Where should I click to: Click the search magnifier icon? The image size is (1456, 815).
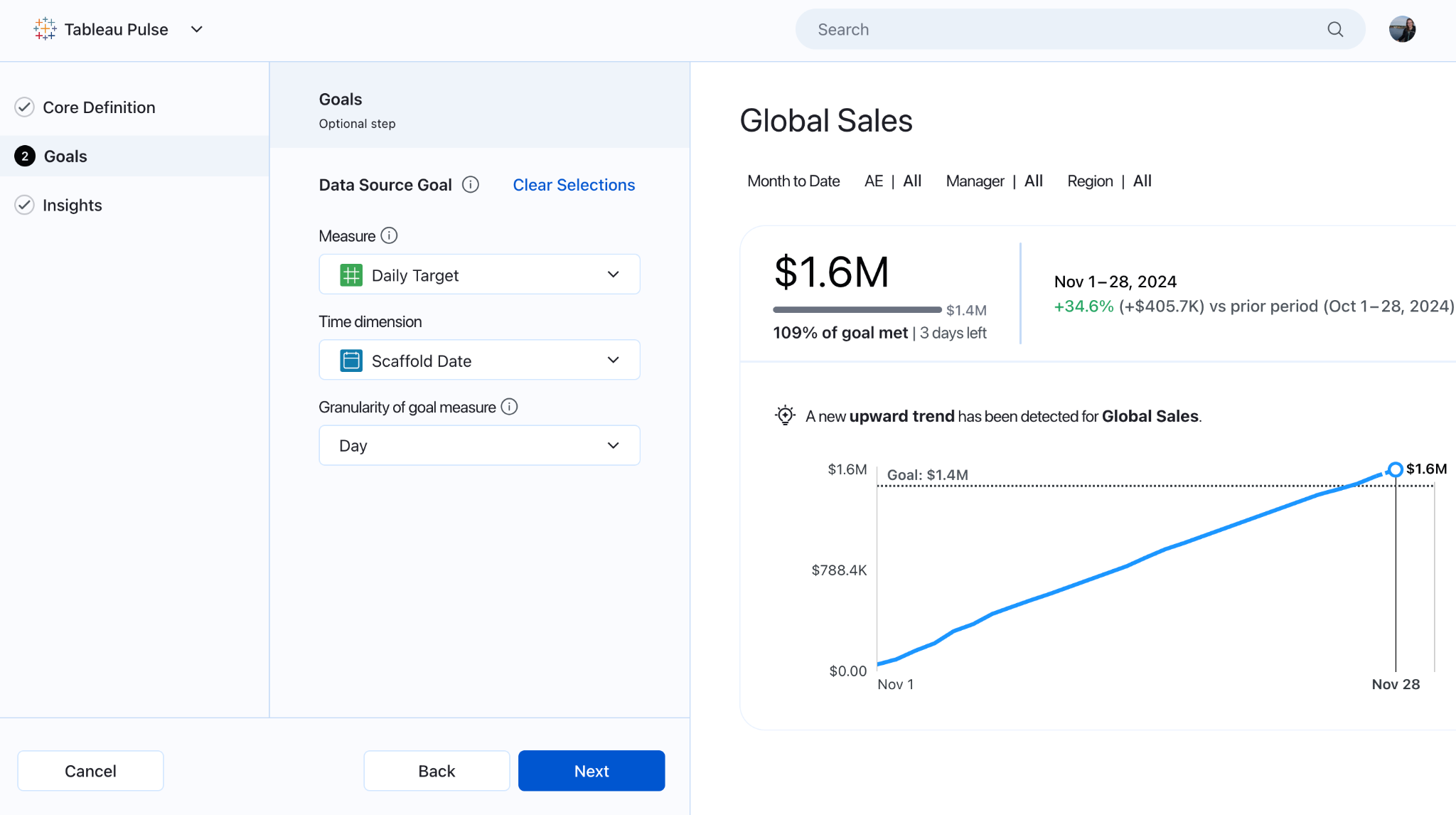pyautogui.click(x=1335, y=29)
